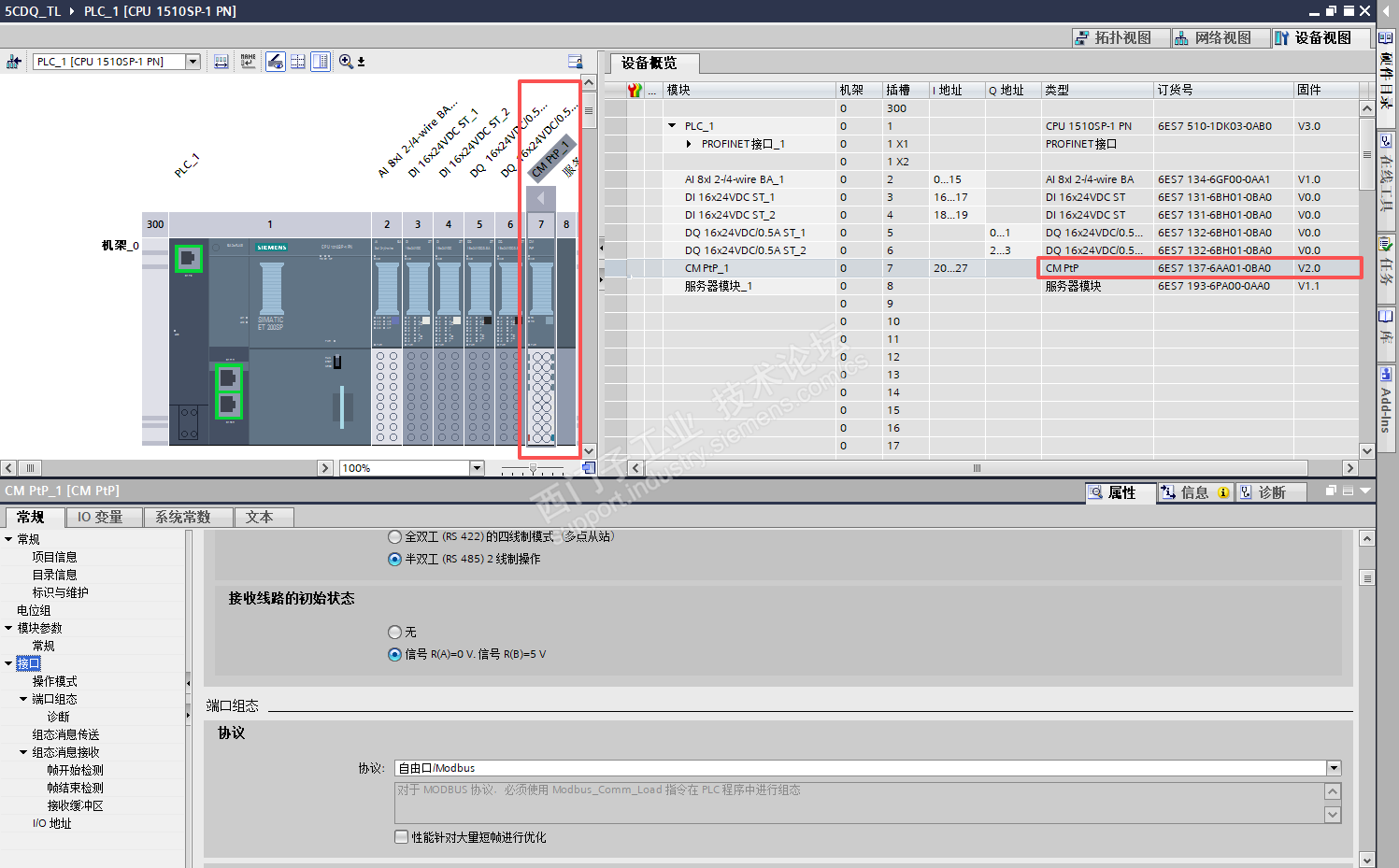1399x868 pixels.
Task: Open the PLC_1 device selector dropdown
Action: 193,62
